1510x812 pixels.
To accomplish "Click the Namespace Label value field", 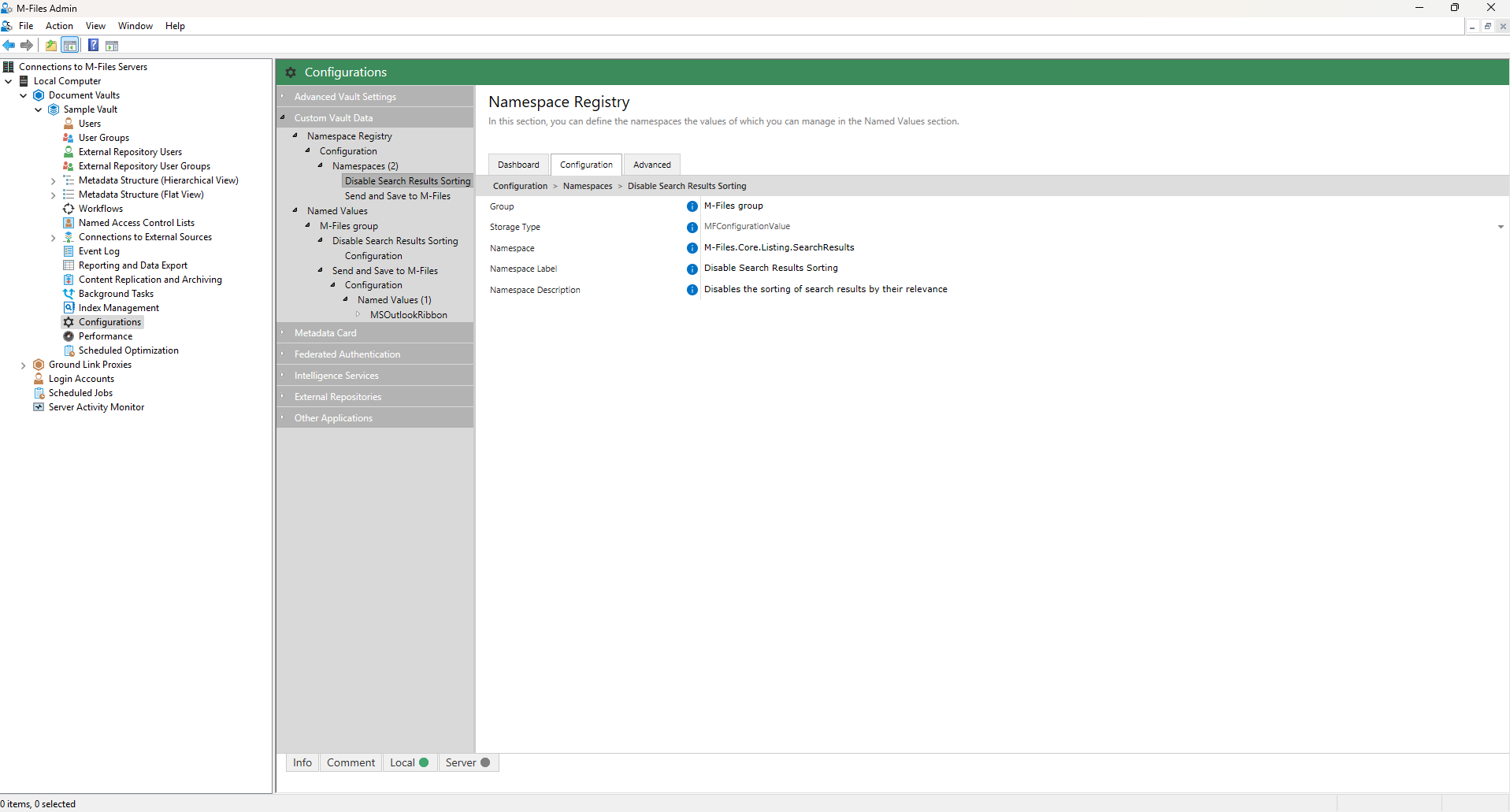I will click(770, 269).
